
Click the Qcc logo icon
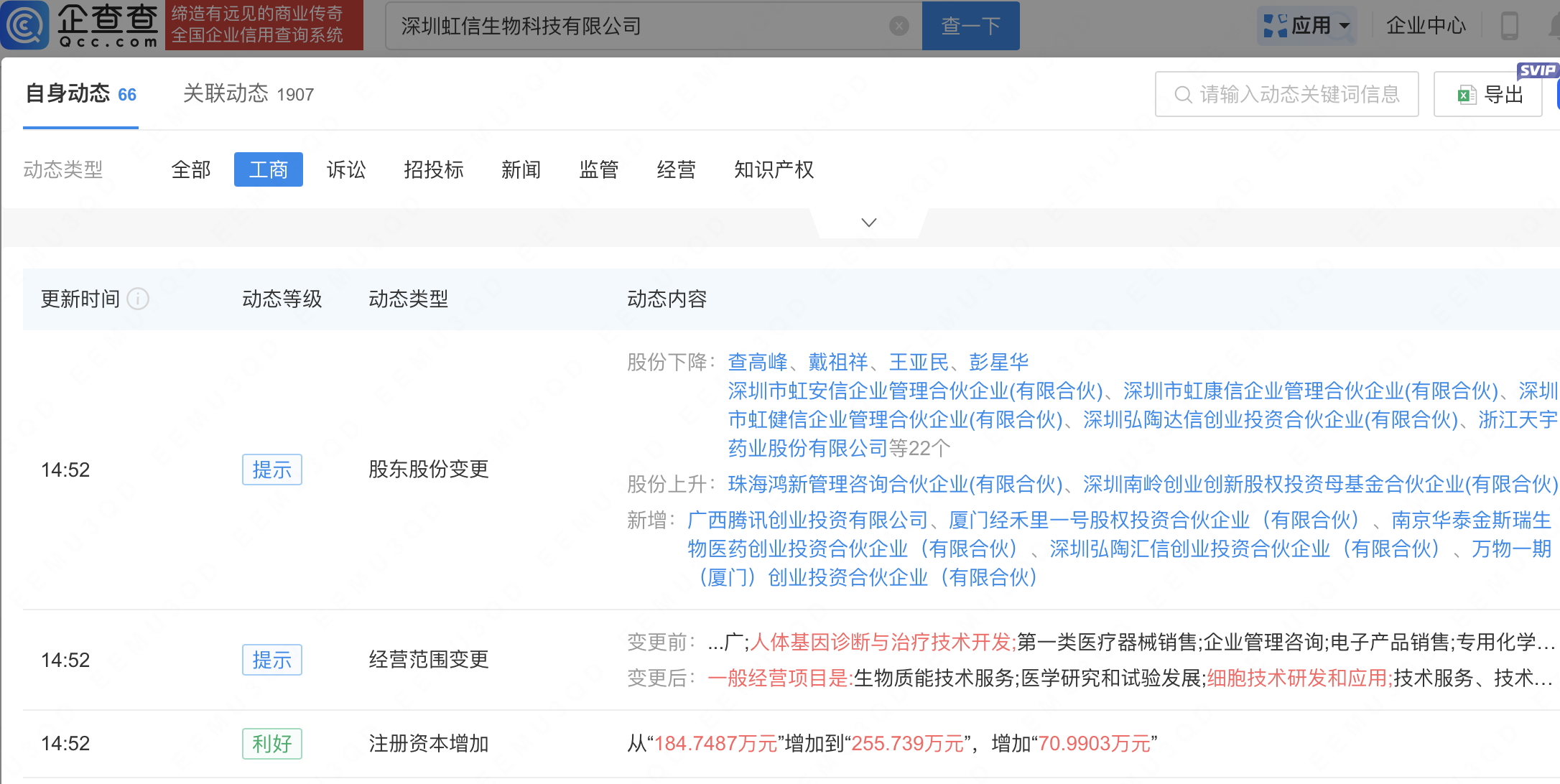pos(26,25)
